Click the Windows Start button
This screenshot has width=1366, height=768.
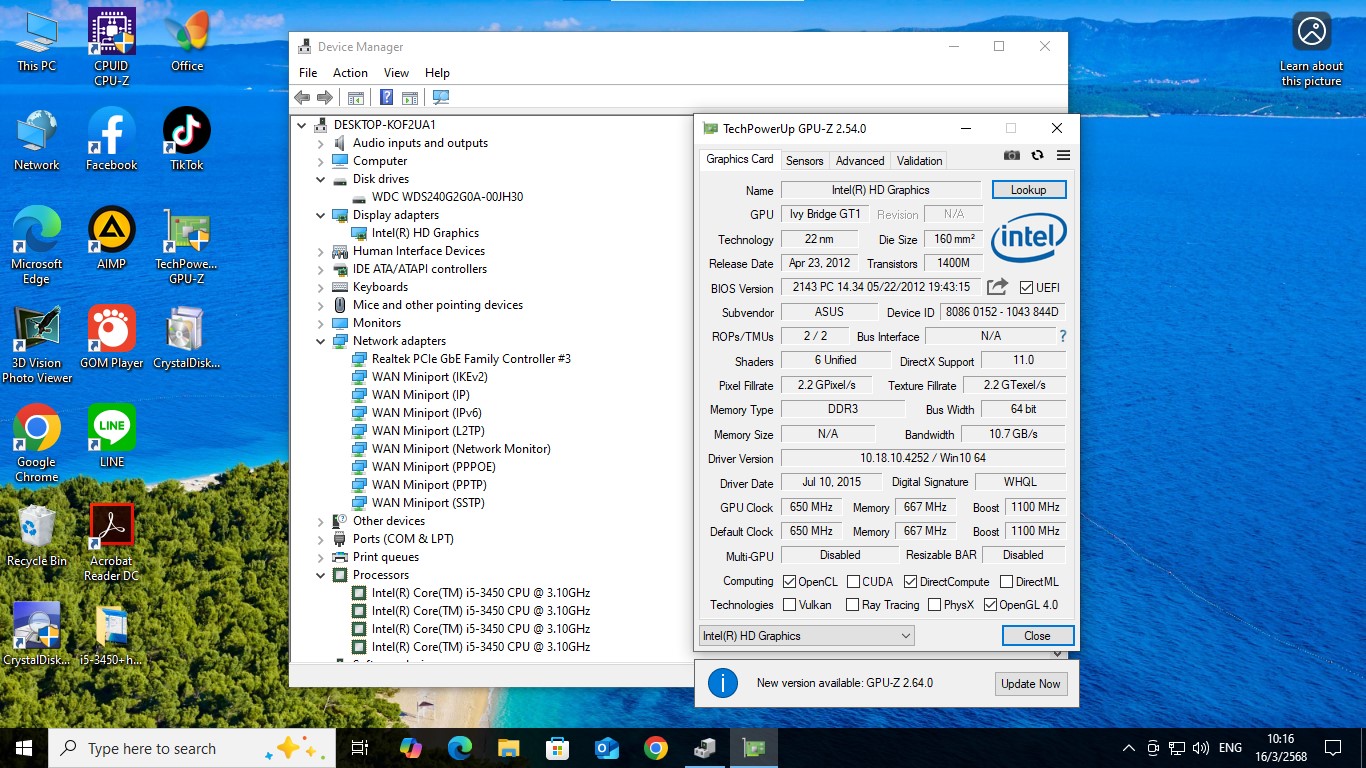(x=24, y=748)
